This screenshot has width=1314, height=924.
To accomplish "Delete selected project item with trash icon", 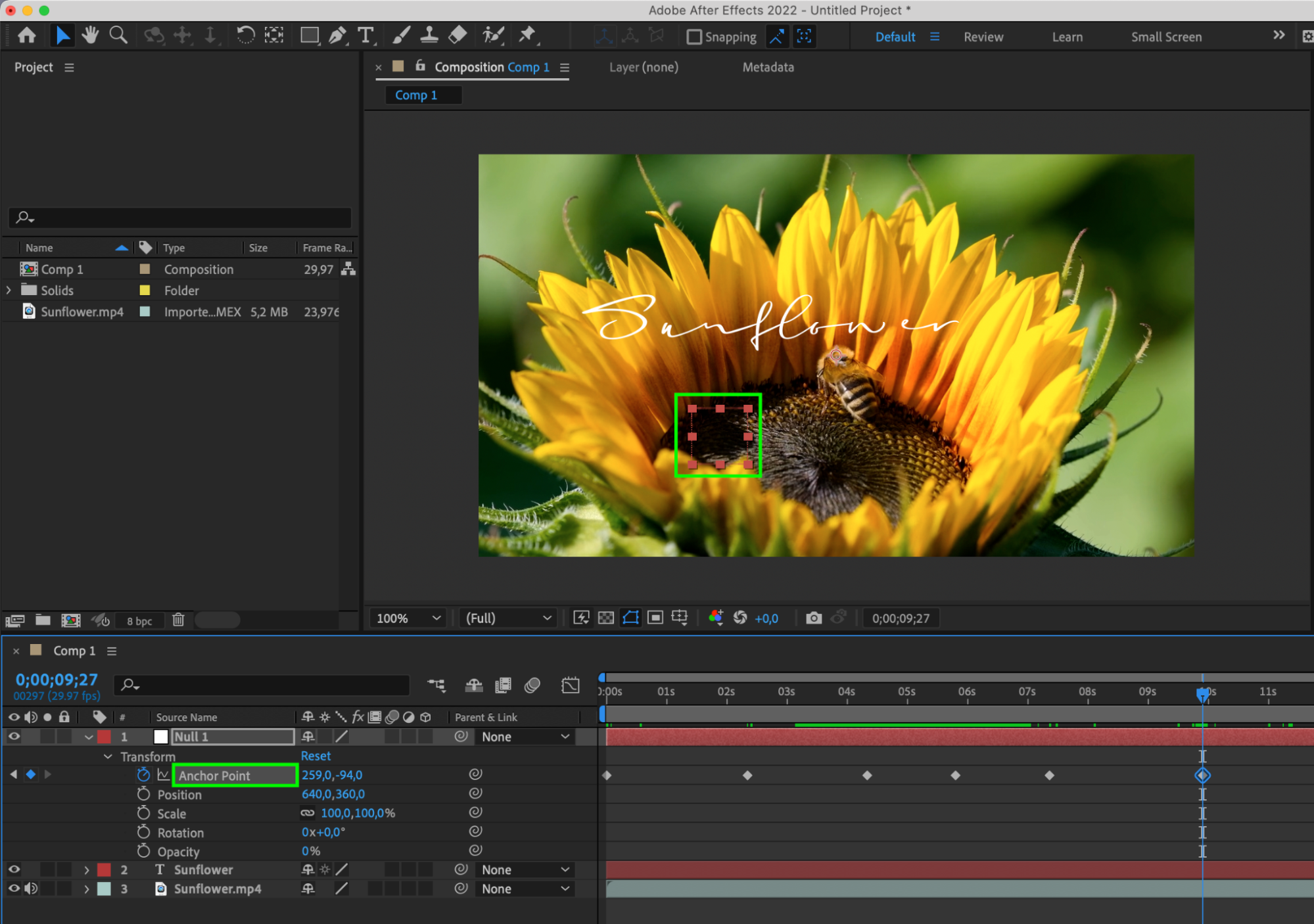I will click(178, 620).
